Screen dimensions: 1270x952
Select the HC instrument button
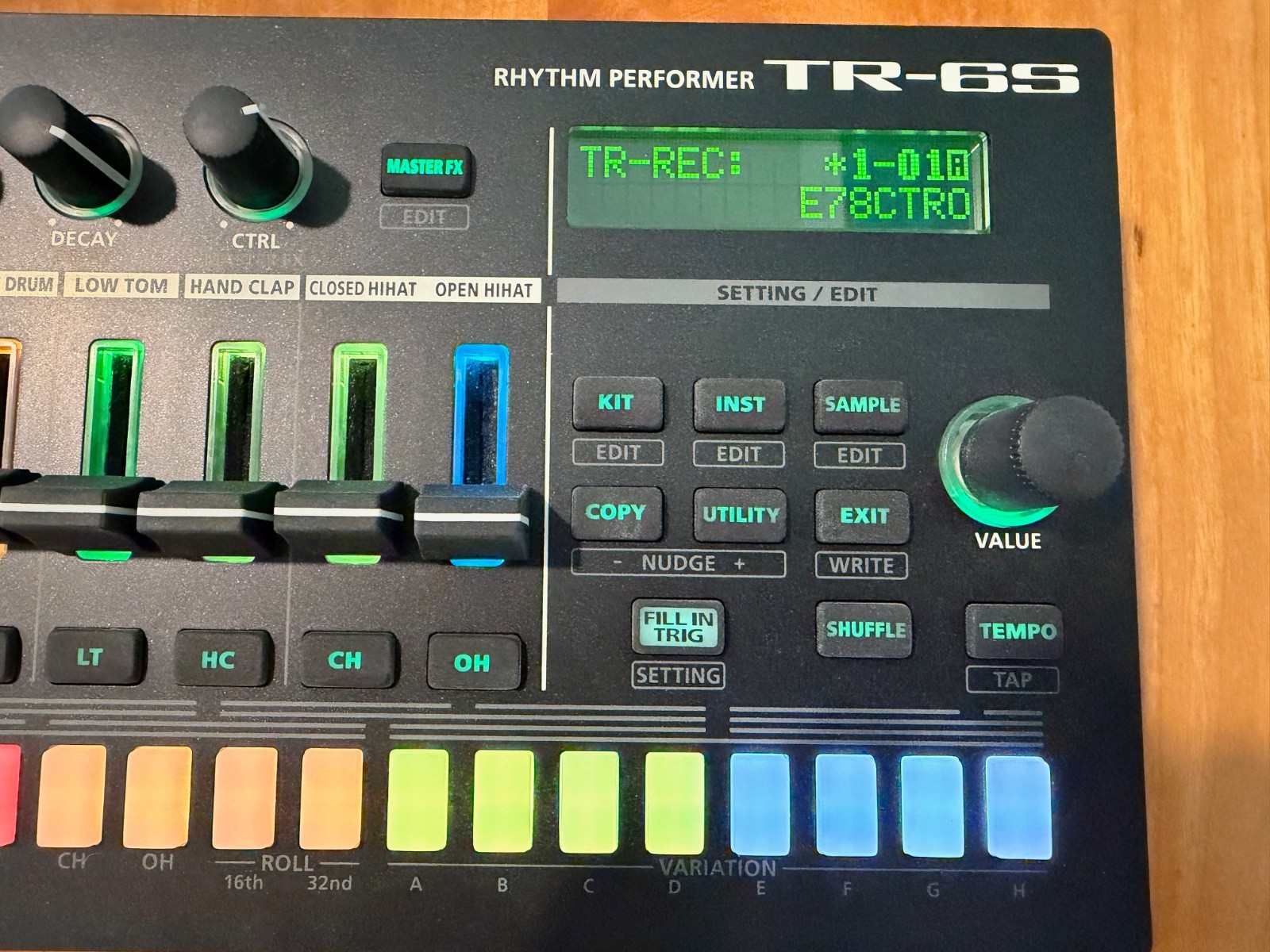(x=222, y=659)
